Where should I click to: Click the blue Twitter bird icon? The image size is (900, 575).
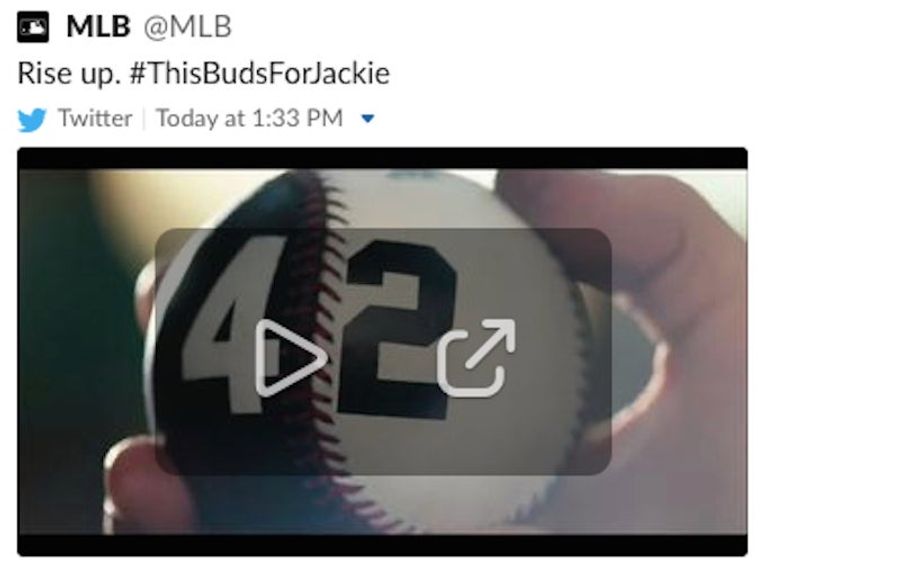tap(32, 119)
